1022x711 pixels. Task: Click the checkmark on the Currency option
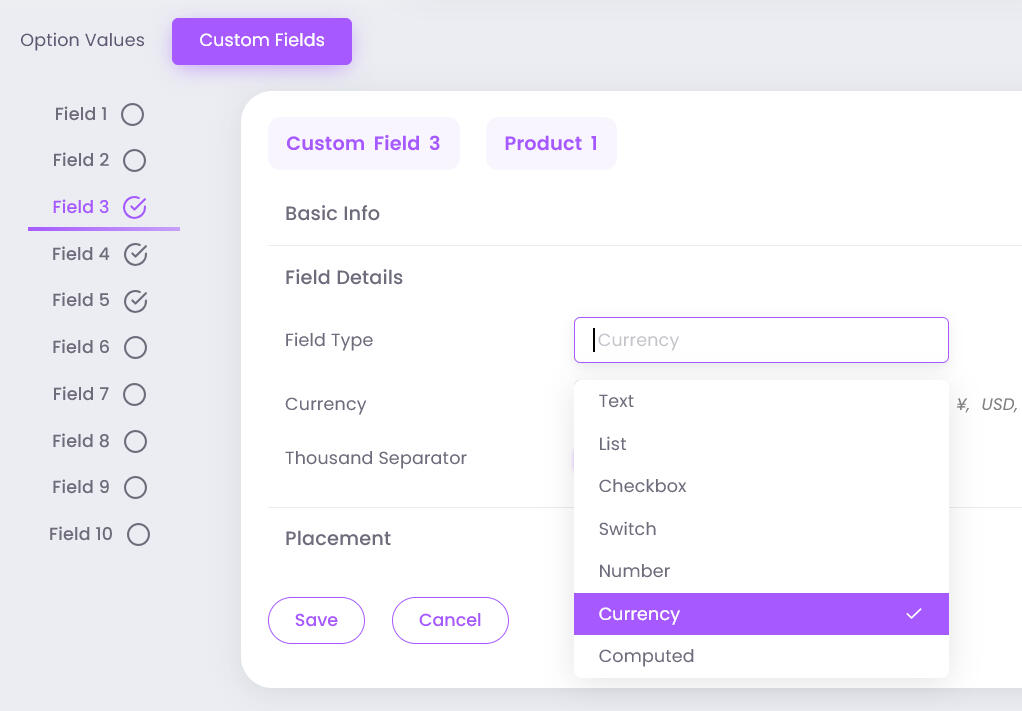(x=912, y=613)
